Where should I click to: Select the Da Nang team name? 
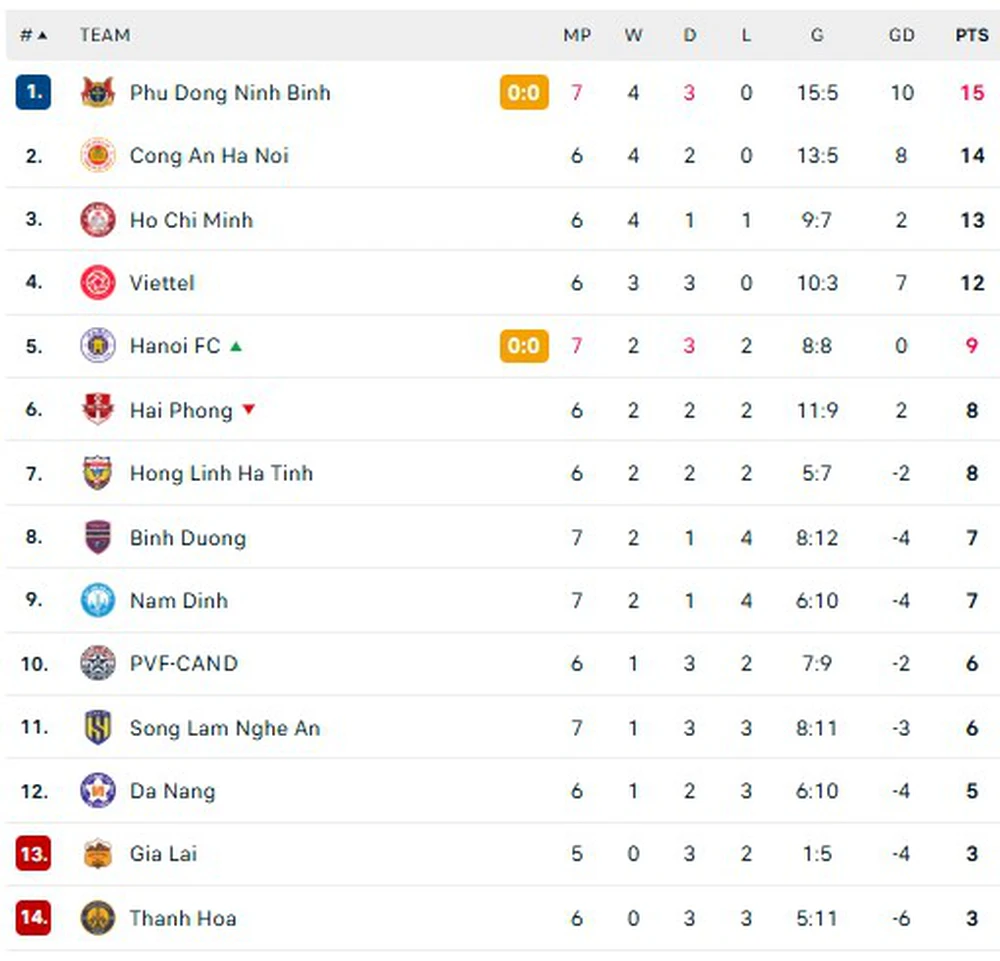pyautogui.click(x=172, y=791)
